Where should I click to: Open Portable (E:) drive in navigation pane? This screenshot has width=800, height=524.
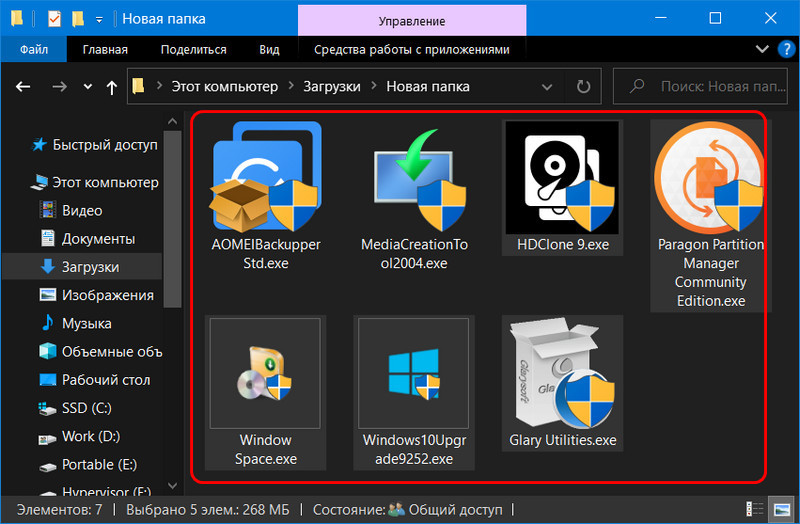(88, 464)
